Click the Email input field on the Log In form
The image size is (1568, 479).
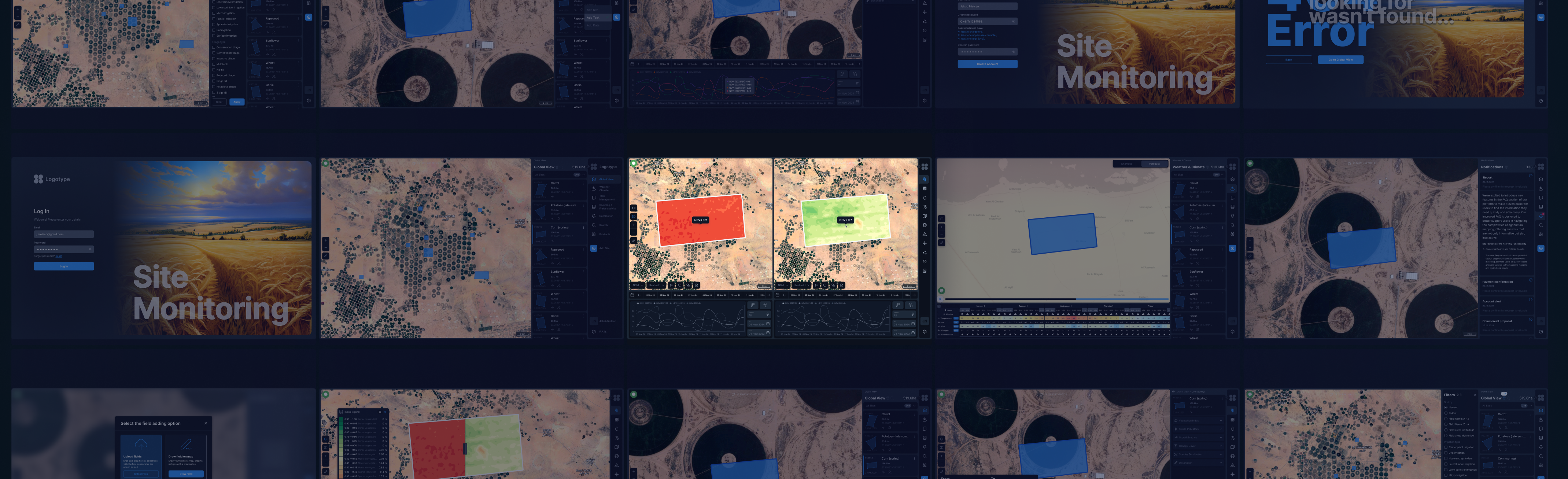click(x=63, y=234)
